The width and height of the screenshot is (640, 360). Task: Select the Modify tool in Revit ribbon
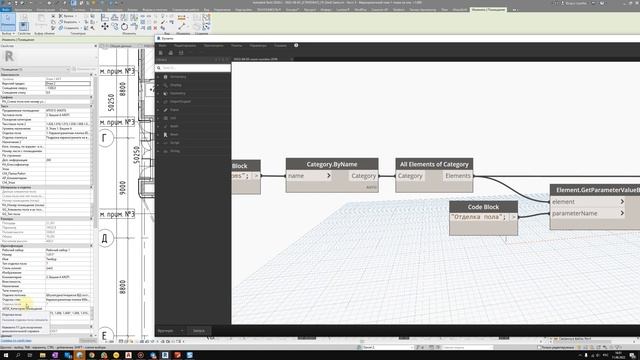tap(8, 22)
